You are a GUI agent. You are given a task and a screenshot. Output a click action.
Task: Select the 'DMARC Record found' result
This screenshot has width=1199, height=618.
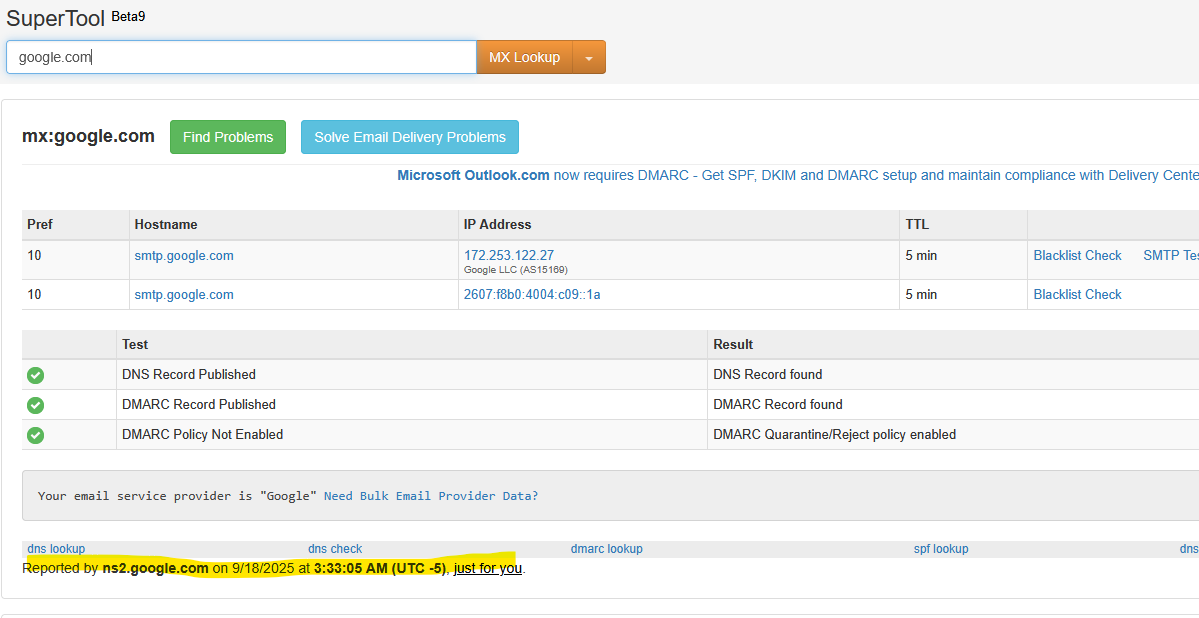(778, 405)
